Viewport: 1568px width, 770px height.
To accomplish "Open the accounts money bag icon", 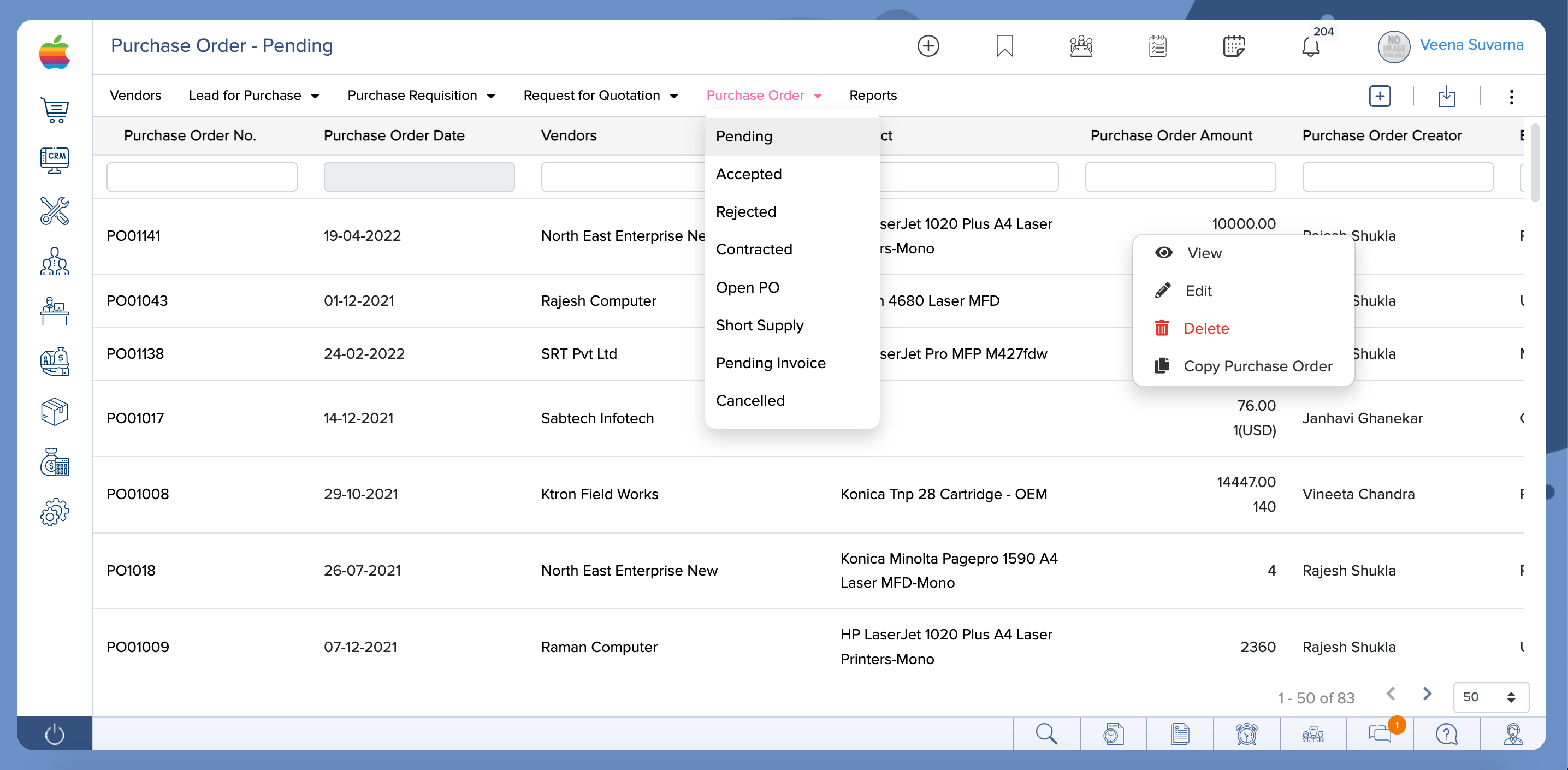I will 55,462.
